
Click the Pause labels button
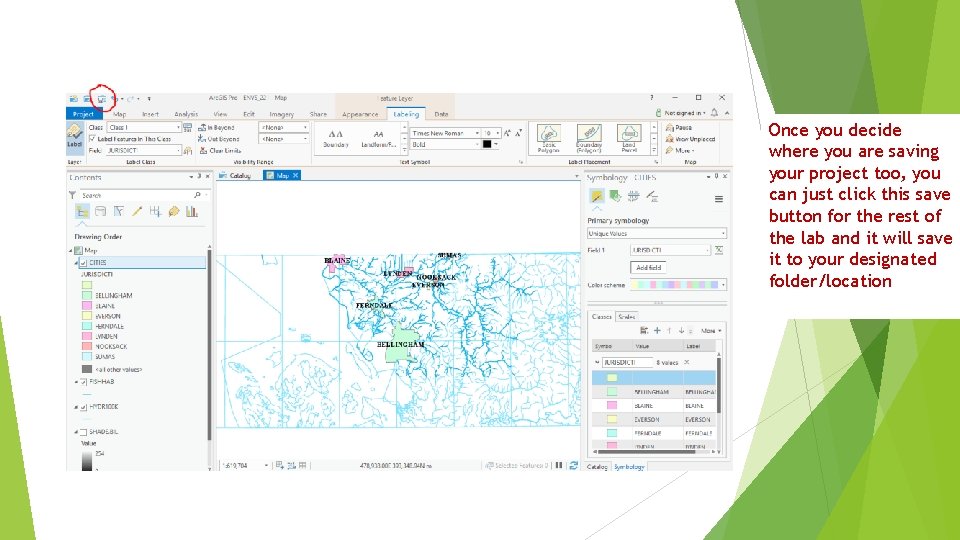tap(679, 127)
